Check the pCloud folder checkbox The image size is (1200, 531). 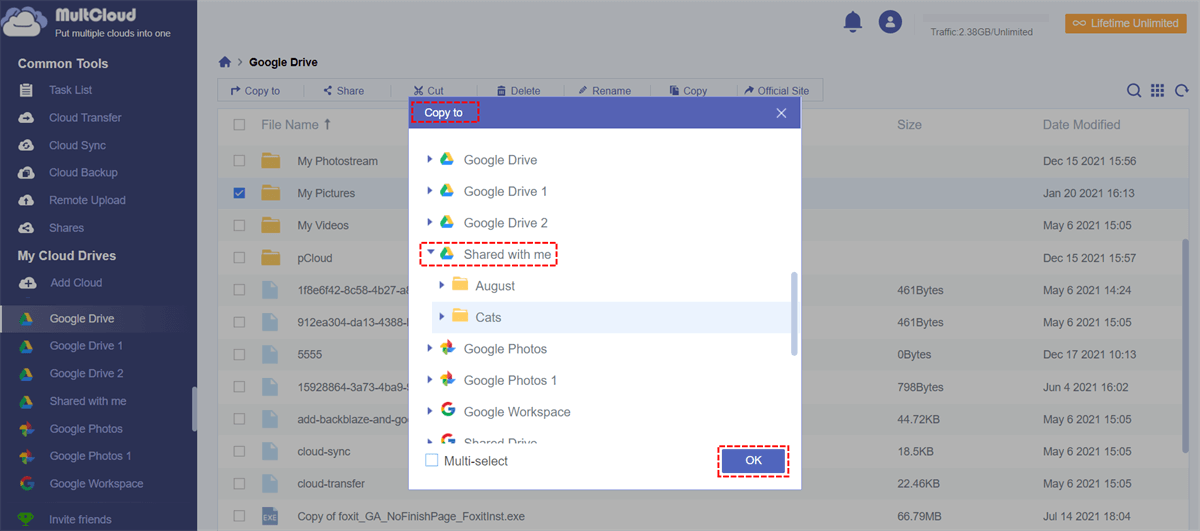click(x=239, y=258)
